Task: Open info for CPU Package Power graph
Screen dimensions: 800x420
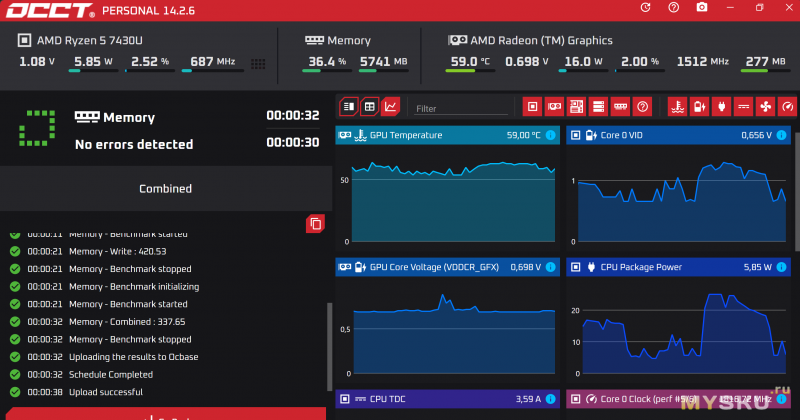Action: (x=781, y=267)
